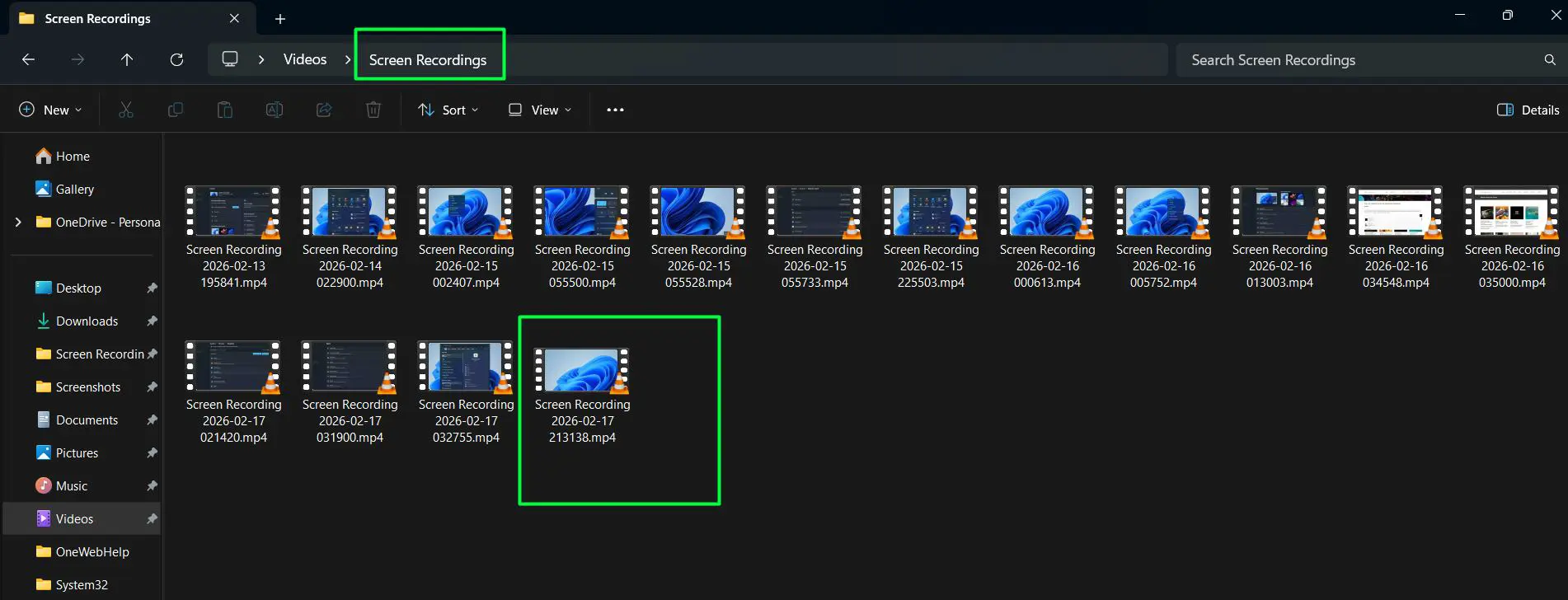Click the Share icon in toolbar

tap(324, 110)
